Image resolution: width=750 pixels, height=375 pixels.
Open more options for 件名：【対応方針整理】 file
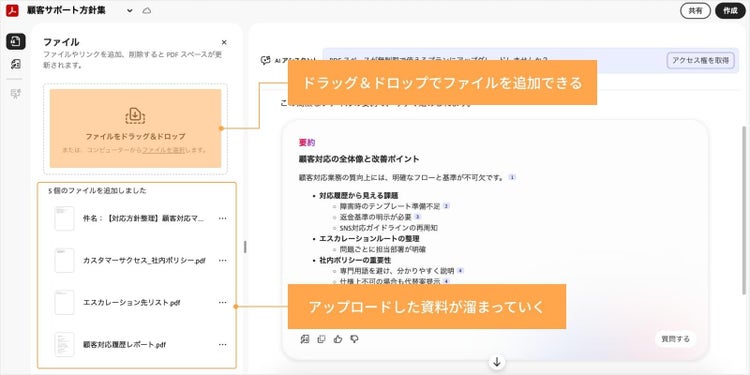tap(222, 218)
